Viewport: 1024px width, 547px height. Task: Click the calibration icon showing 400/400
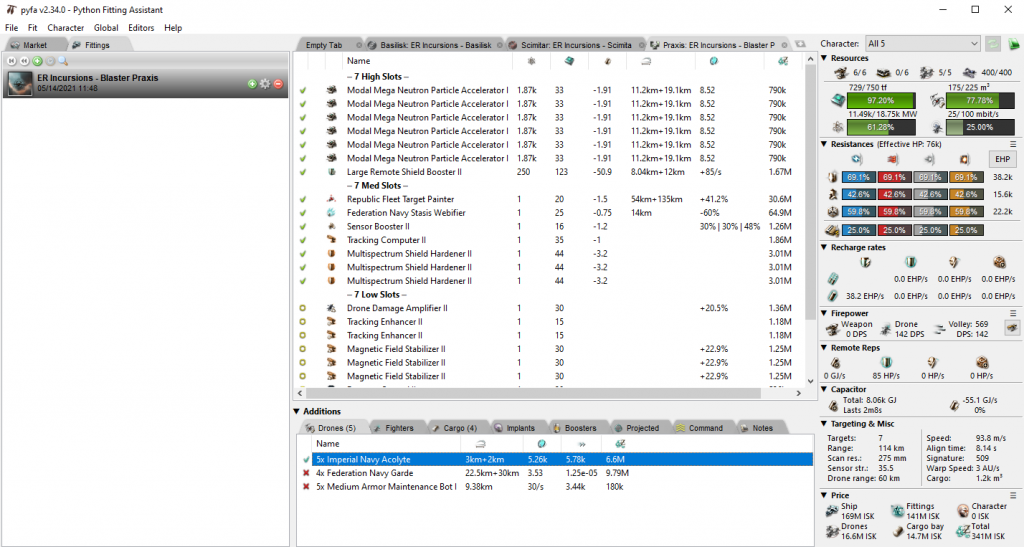[970, 72]
